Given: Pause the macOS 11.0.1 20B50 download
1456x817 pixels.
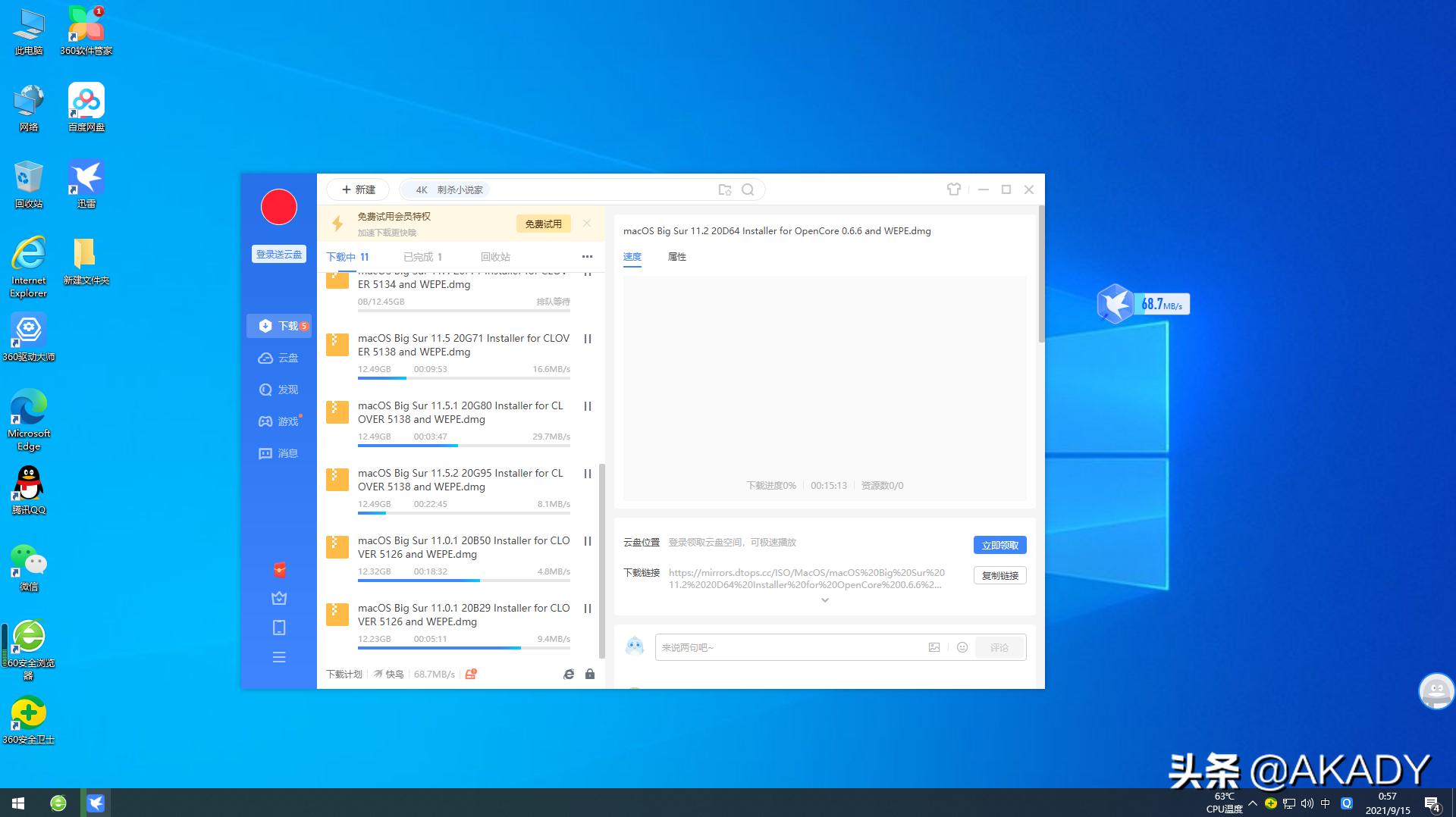Looking at the screenshot, I should point(587,541).
